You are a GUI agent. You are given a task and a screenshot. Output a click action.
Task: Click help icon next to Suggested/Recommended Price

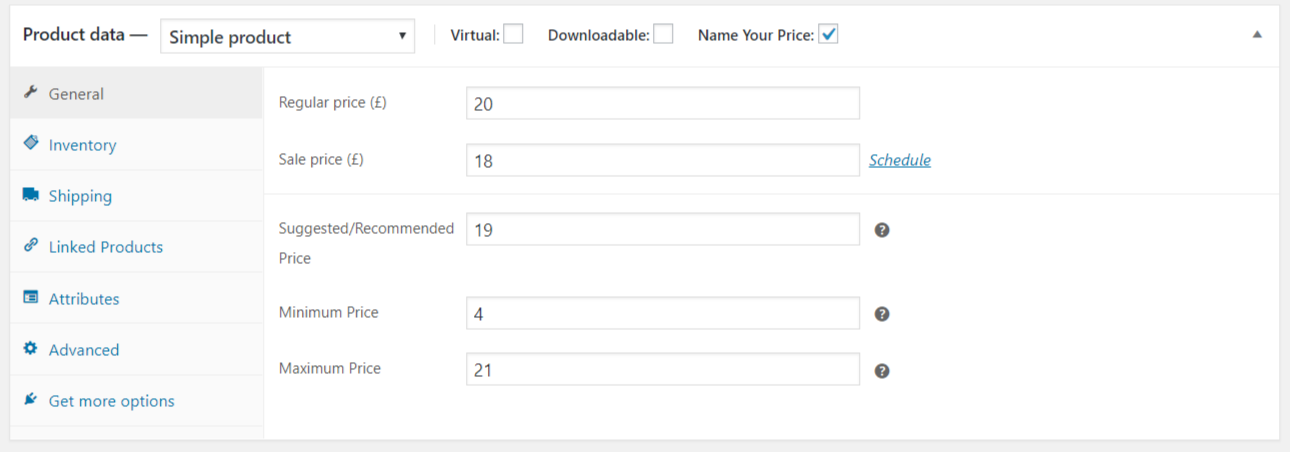(x=882, y=230)
